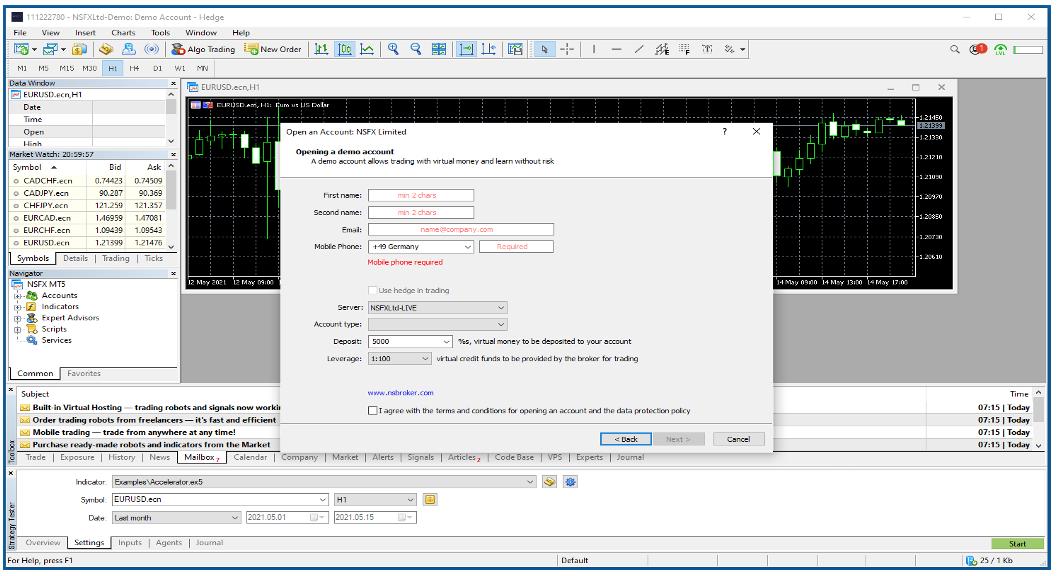Open the www.nsbroker.com link
This screenshot has height=576, width=1058.
click(x=401, y=393)
